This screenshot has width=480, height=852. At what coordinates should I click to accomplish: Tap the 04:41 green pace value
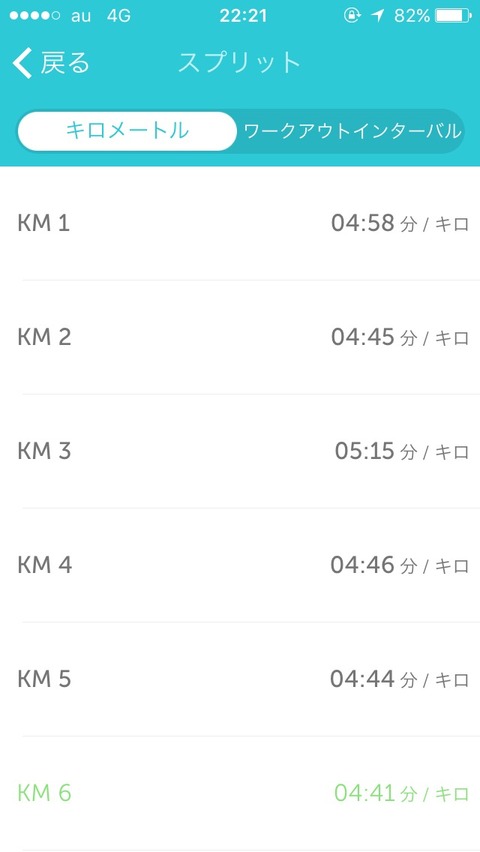click(364, 793)
